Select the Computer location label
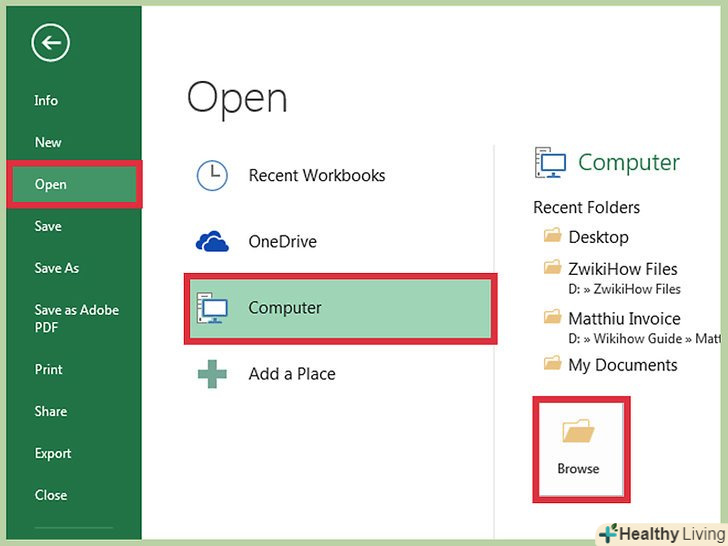The width and height of the screenshot is (728, 546). [285, 308]
